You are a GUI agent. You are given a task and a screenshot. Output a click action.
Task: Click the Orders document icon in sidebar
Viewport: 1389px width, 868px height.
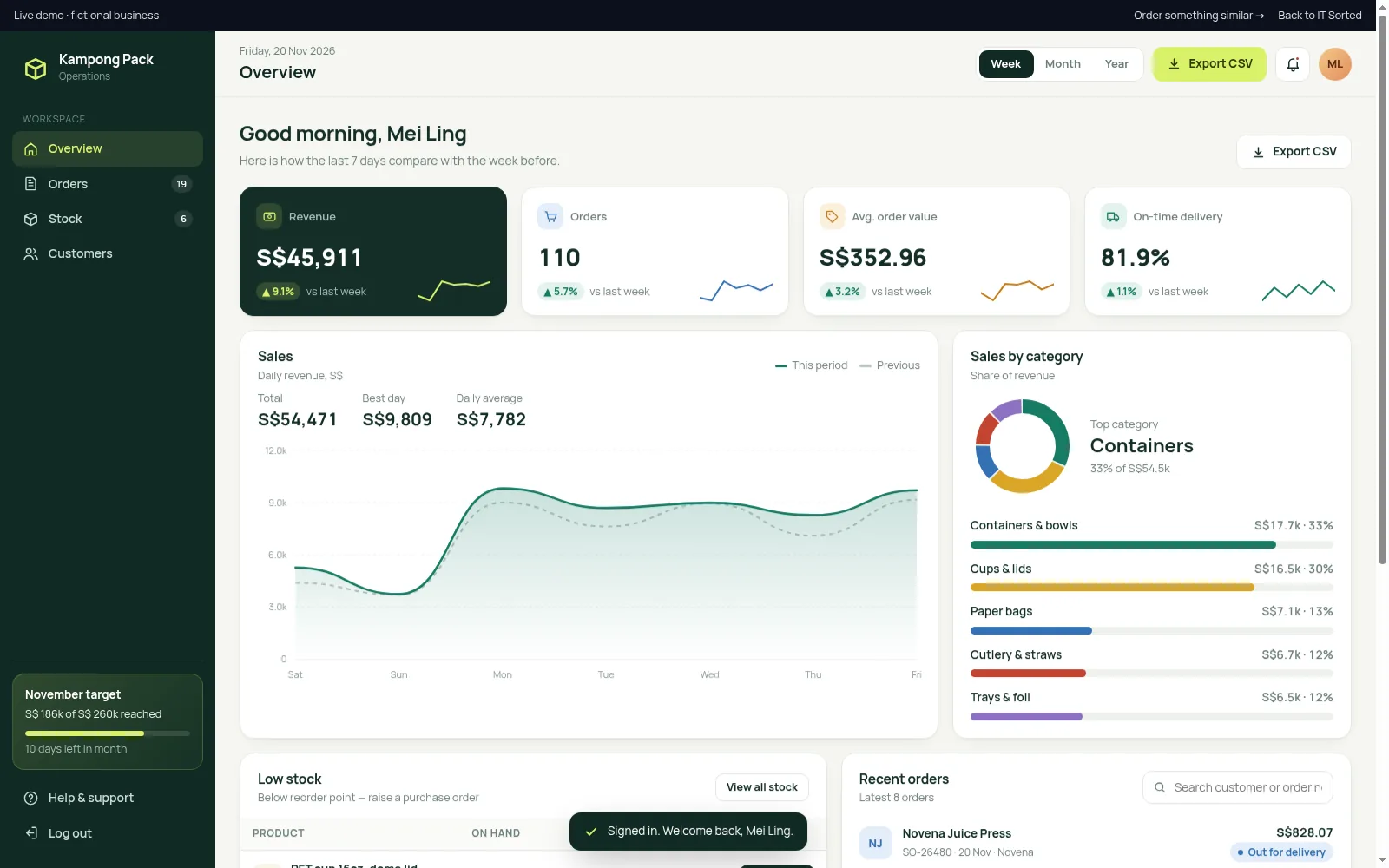[x=31, y=184]
